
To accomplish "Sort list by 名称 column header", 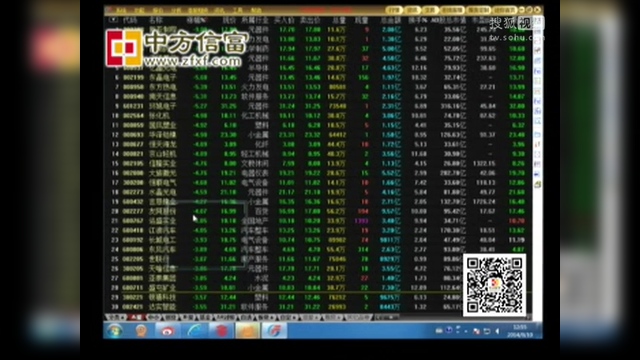I will [x=156, y=20].
